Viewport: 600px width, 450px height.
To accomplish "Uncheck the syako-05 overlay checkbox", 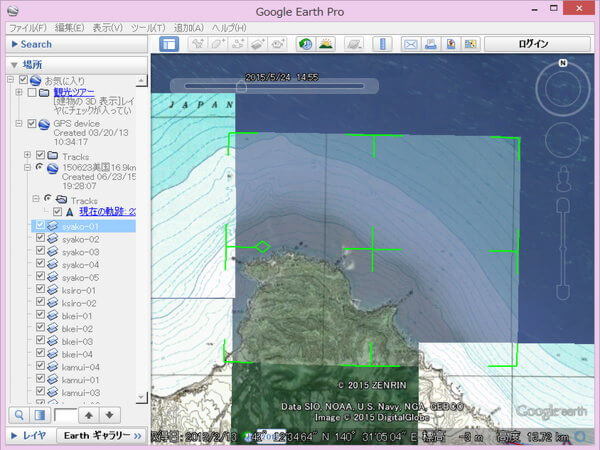I will pos(40,276).
